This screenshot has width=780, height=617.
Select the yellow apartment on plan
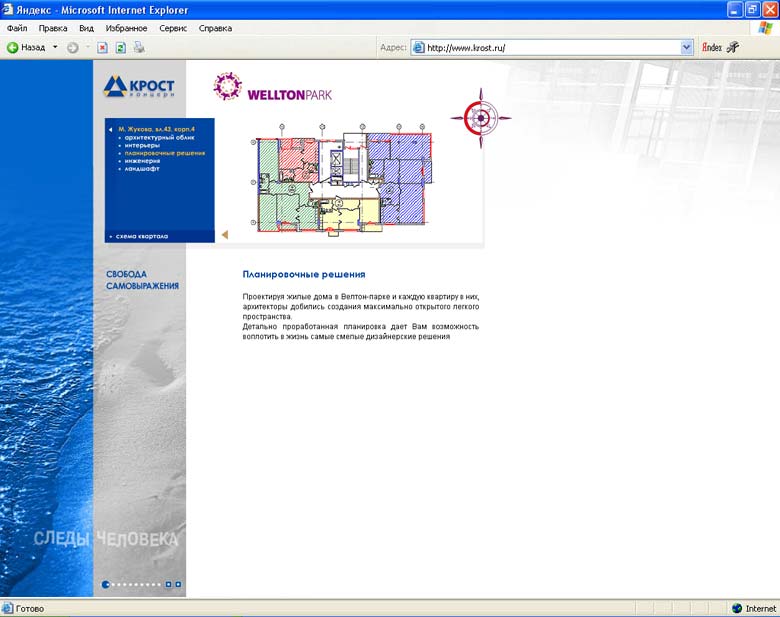coord(350,213)
